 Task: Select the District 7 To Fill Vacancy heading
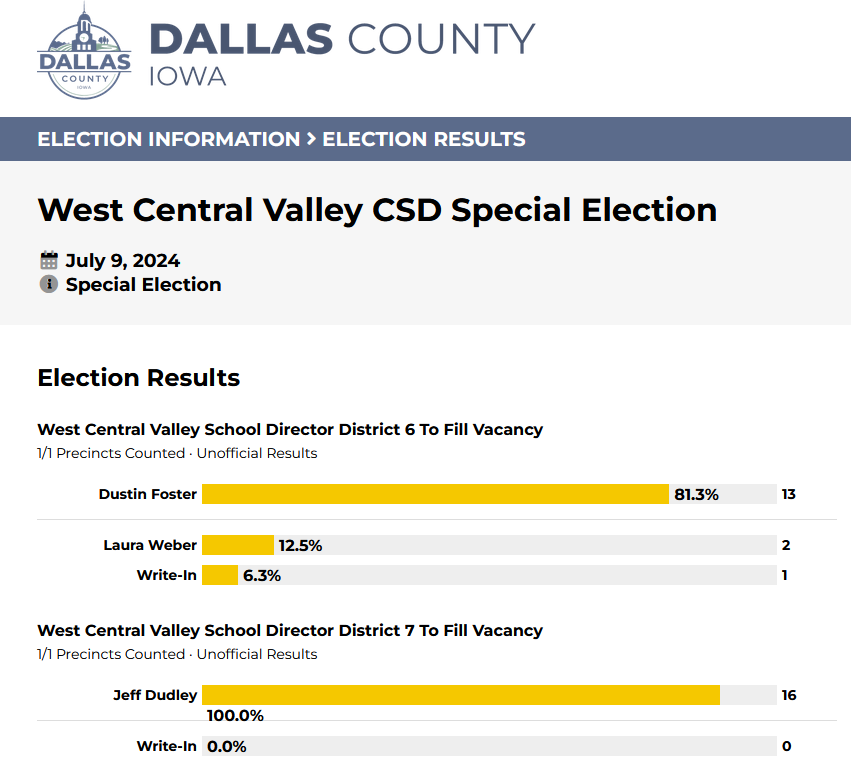coord(290,630)
